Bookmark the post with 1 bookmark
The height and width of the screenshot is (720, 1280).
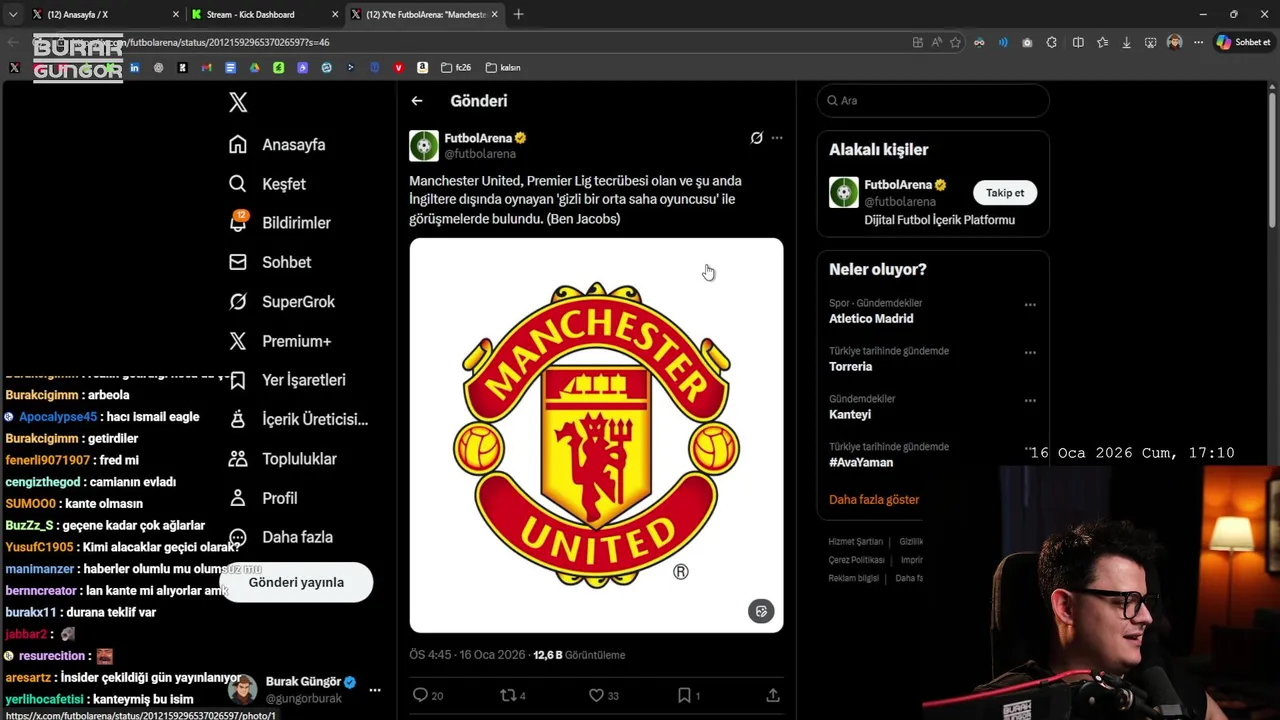689,695
